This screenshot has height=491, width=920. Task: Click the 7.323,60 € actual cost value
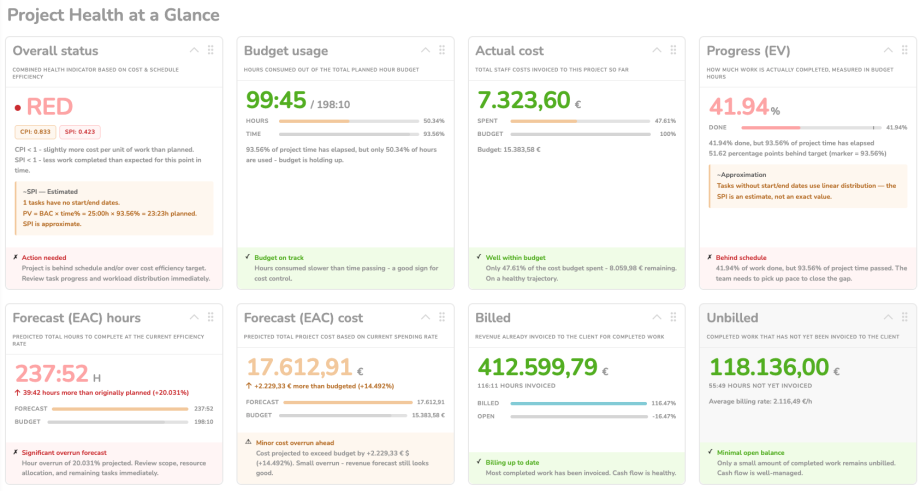point(529,100)
